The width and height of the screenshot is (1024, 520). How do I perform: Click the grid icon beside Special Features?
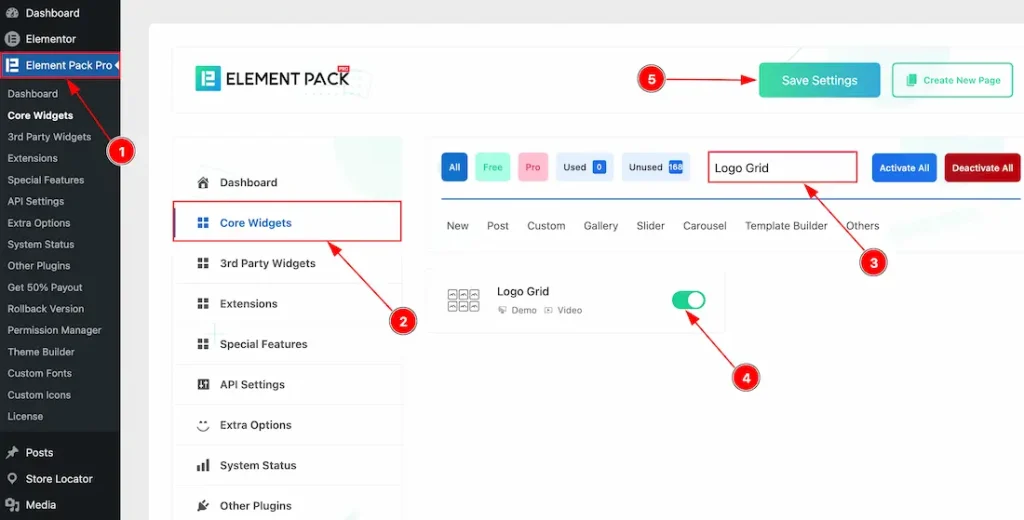[x=203, y=344]
